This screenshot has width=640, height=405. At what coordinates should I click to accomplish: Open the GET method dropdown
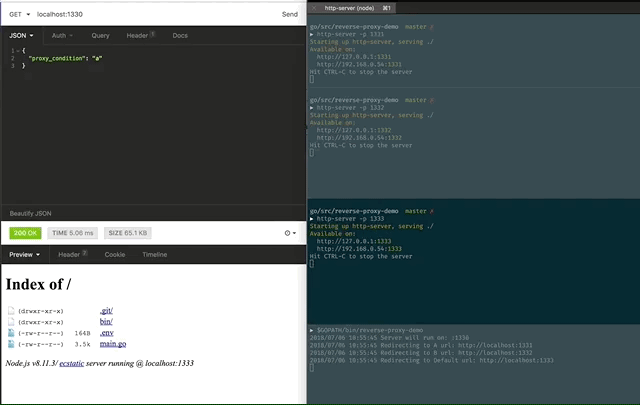tap(20, 15)
